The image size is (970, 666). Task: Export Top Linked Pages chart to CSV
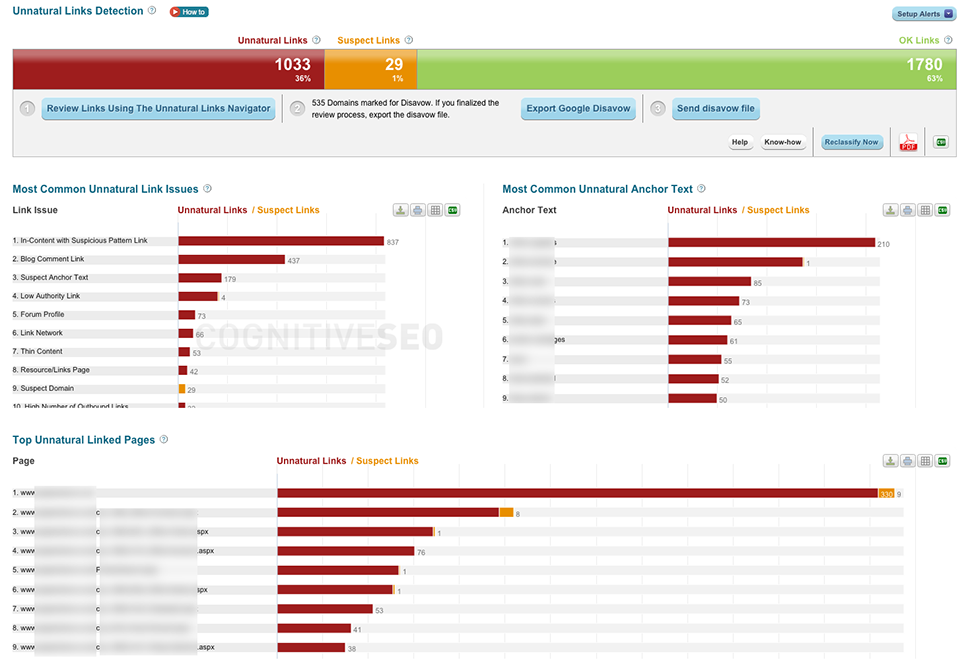pyautogui.click(x=943, y=461)
